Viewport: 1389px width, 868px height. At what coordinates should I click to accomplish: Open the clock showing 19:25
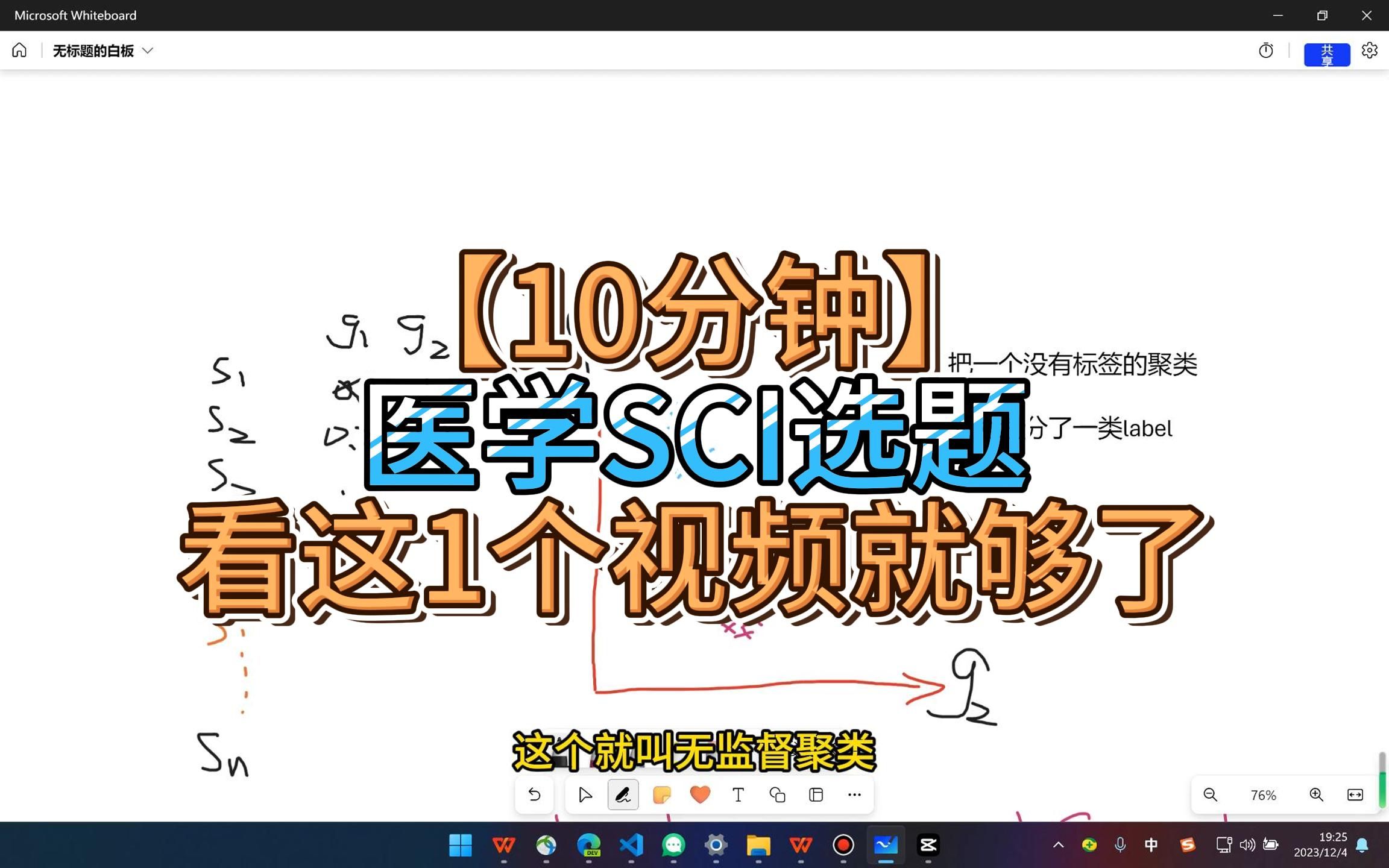tap(1320, 845)
